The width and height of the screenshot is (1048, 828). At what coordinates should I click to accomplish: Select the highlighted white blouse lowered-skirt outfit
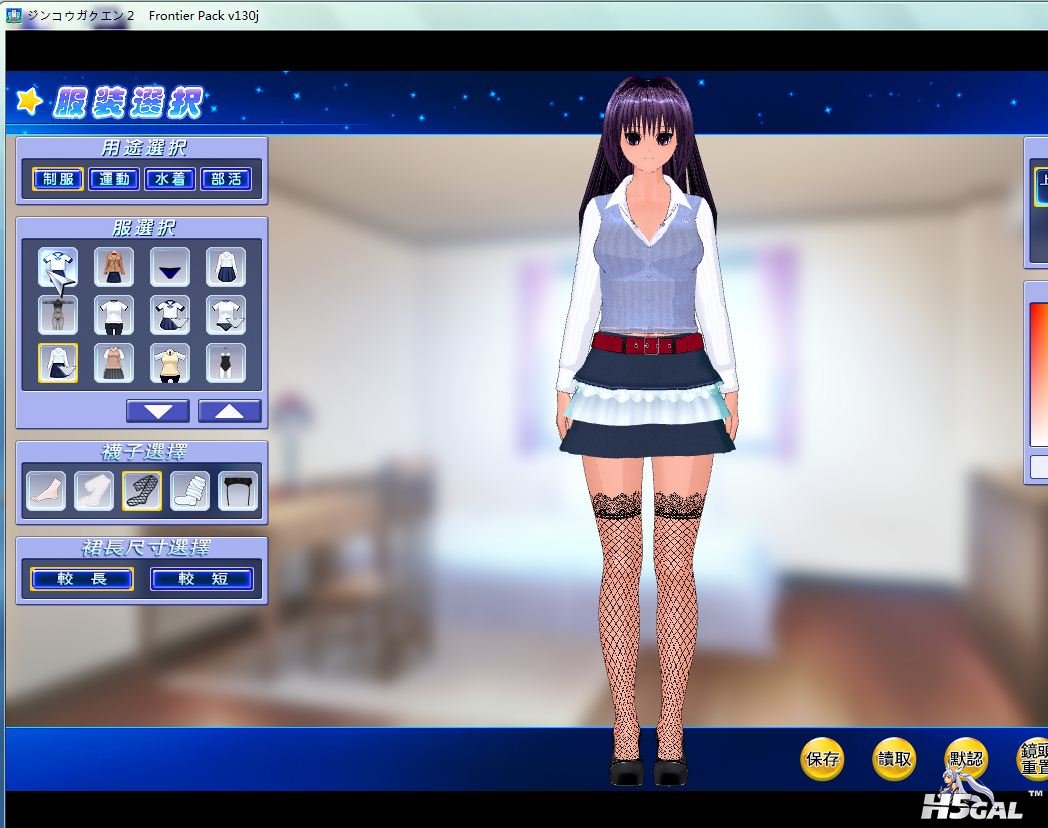point(57,363)
